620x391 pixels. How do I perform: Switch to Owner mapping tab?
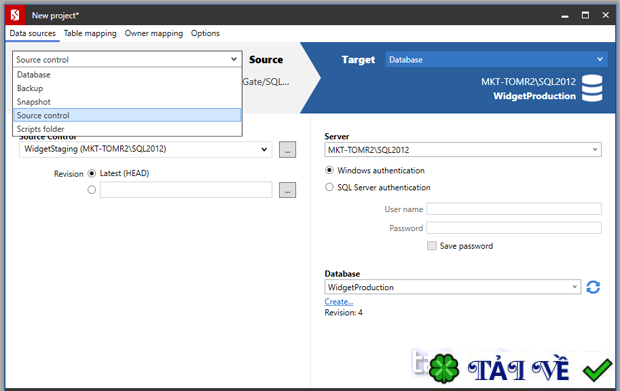click(x=154, y=33)
